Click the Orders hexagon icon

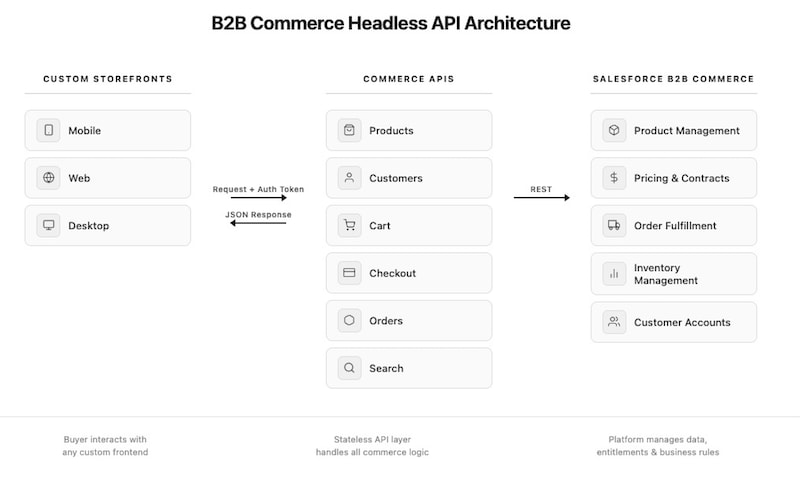(349, 320)
